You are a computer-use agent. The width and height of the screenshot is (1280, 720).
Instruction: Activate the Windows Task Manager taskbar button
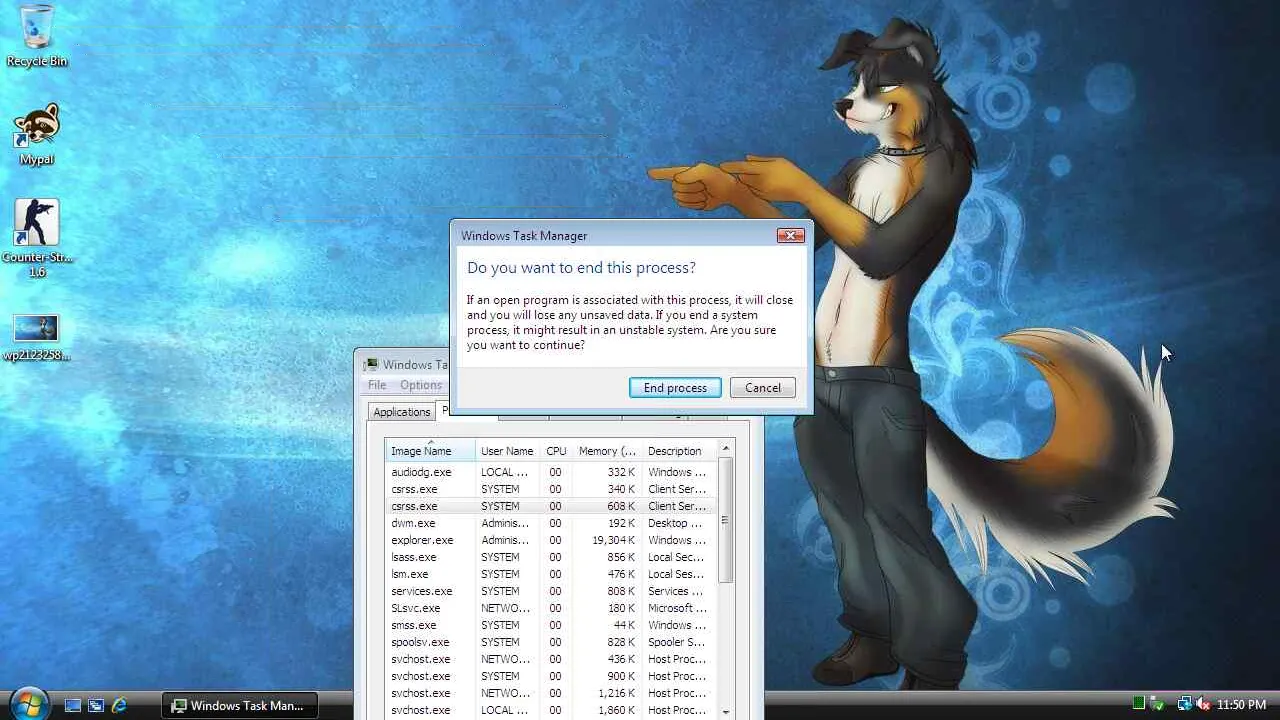240,705
